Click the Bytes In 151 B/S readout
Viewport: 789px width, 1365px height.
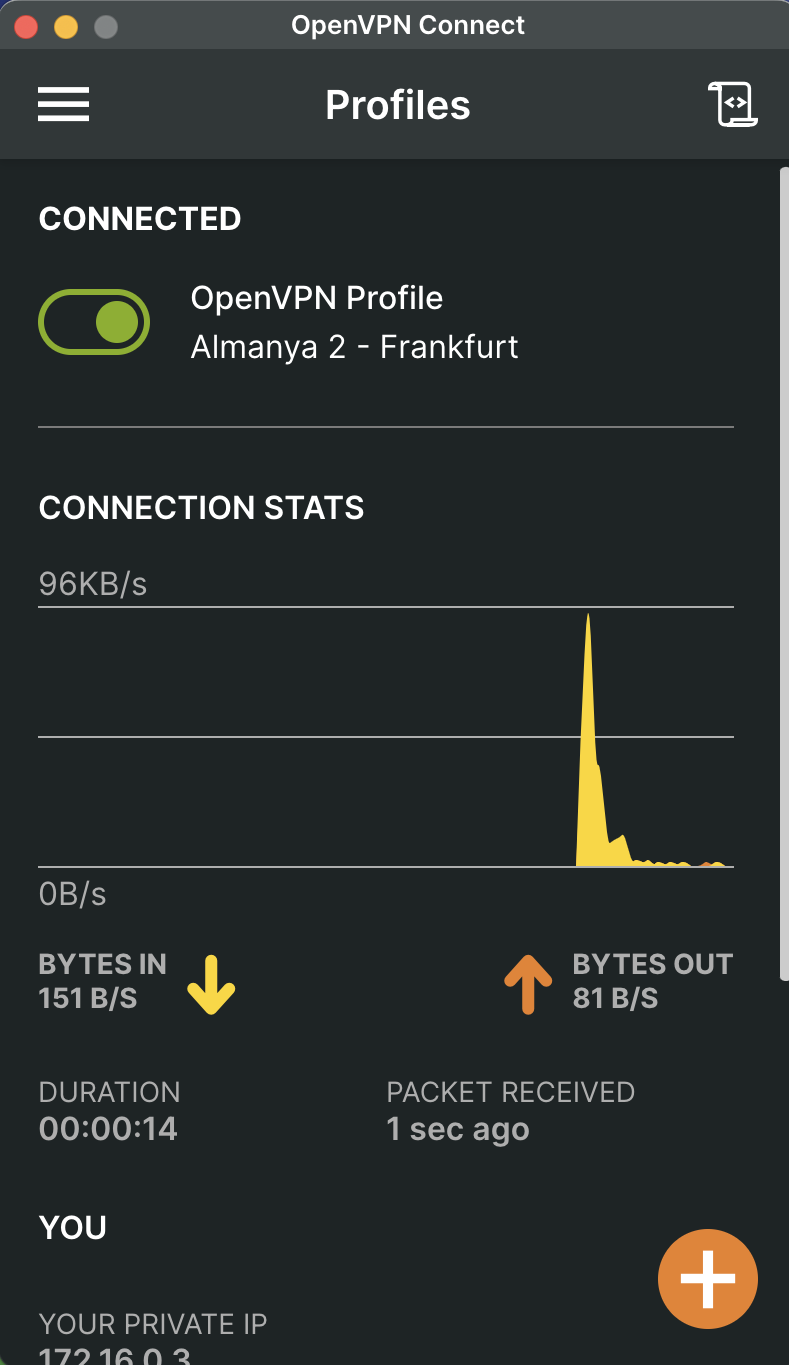click(x=88, y=998)
